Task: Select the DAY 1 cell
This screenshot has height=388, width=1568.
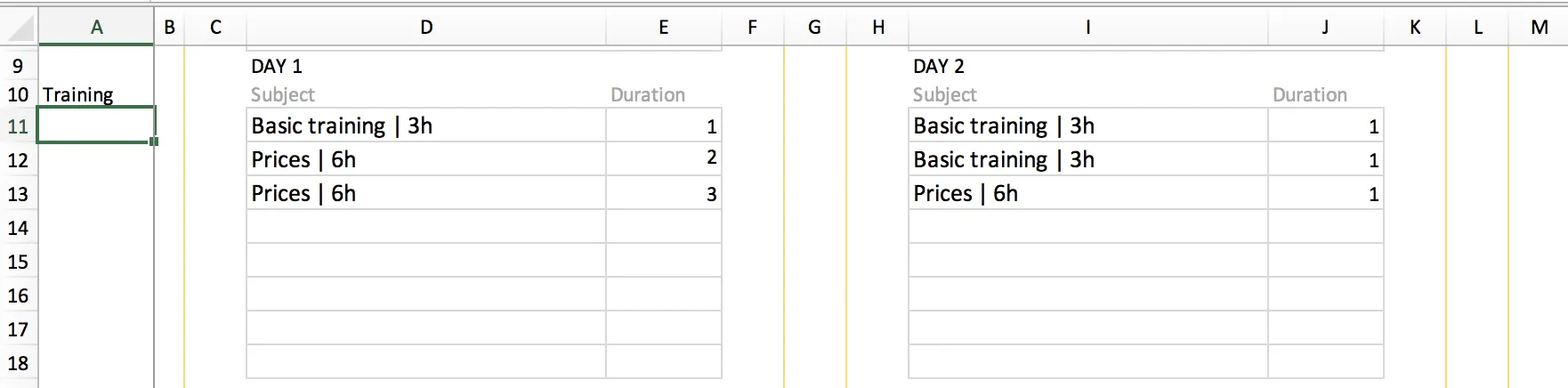Action: pos(277,67)
